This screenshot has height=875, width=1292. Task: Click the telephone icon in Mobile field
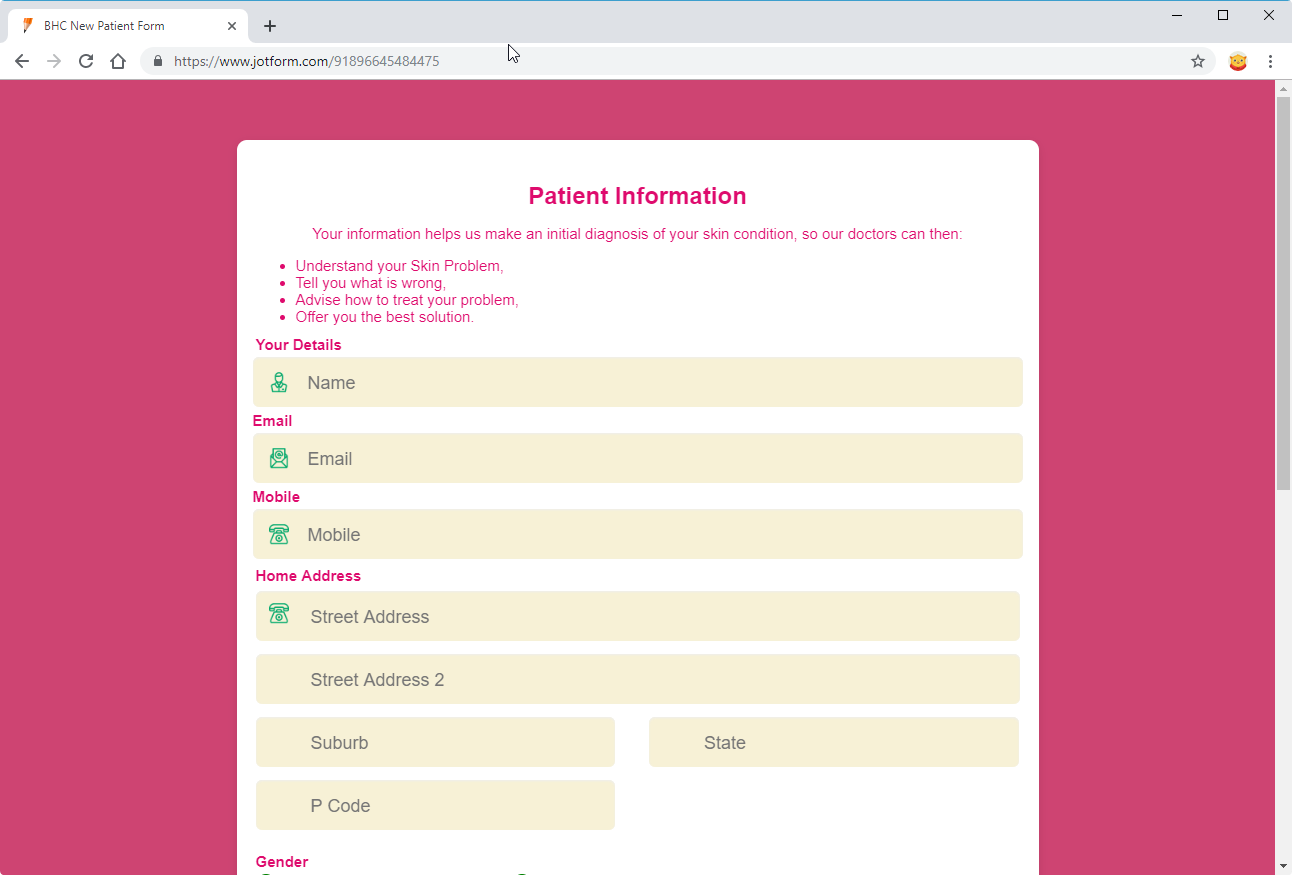tap(279, 534)
